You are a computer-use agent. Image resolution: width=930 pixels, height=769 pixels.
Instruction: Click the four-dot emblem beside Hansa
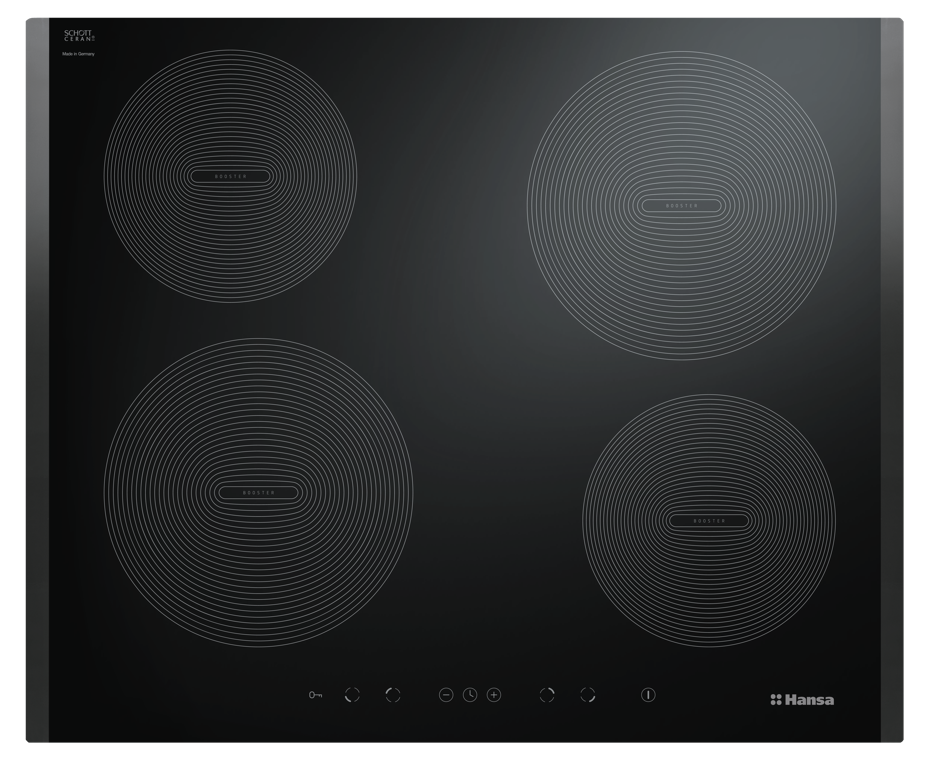(776, 700)
